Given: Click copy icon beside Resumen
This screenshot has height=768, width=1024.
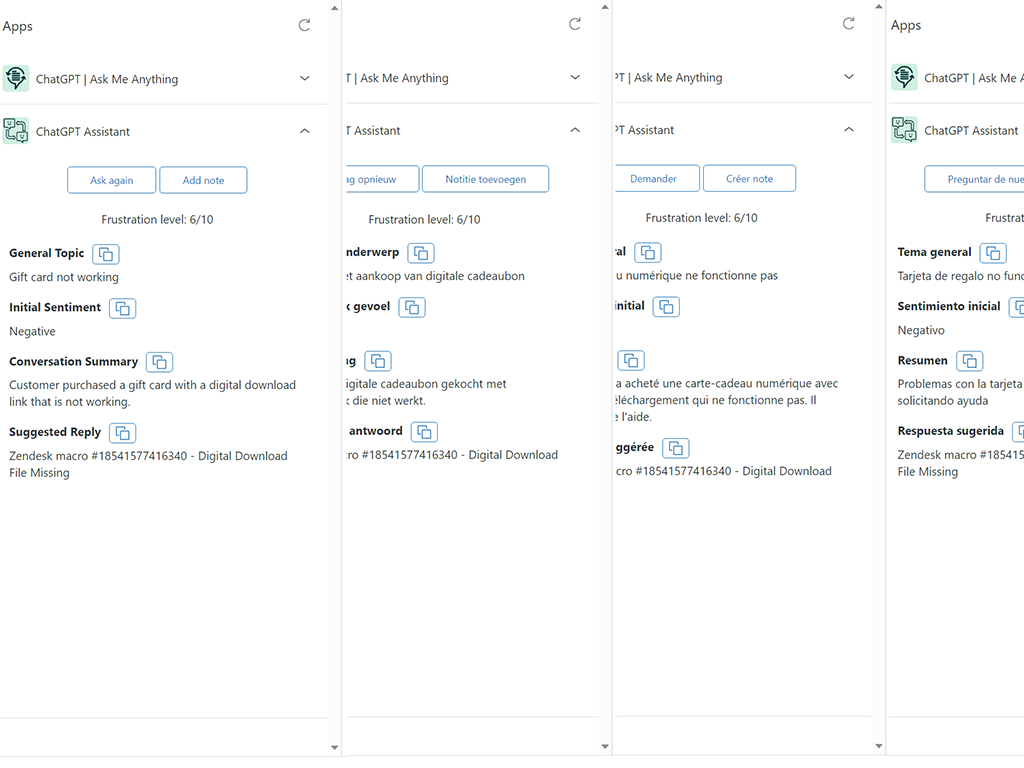Looking at the screenshot, I should tap(969, 361).
